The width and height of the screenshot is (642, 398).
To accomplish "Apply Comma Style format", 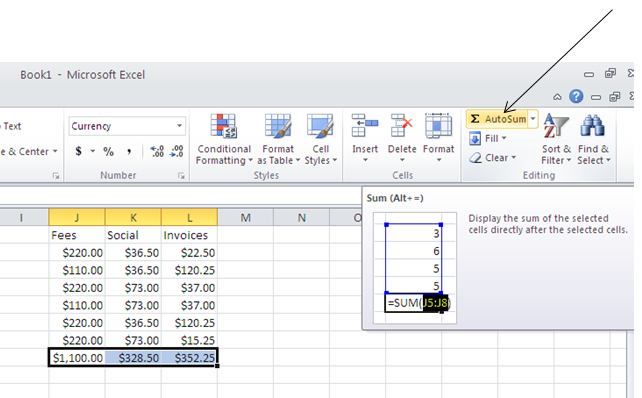I will coord(129,152).
